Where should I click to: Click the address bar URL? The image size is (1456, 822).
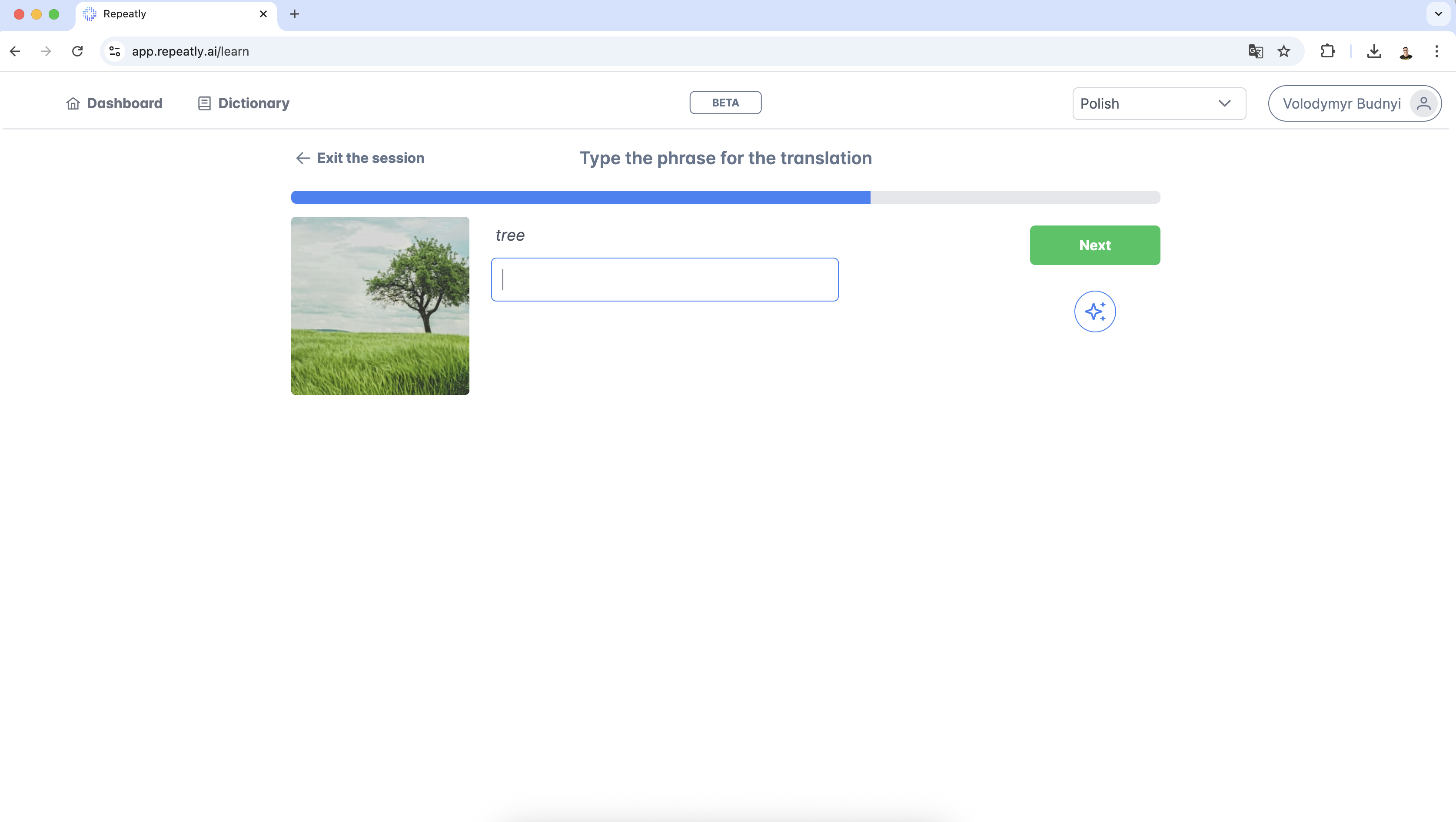tap(190, 51)
